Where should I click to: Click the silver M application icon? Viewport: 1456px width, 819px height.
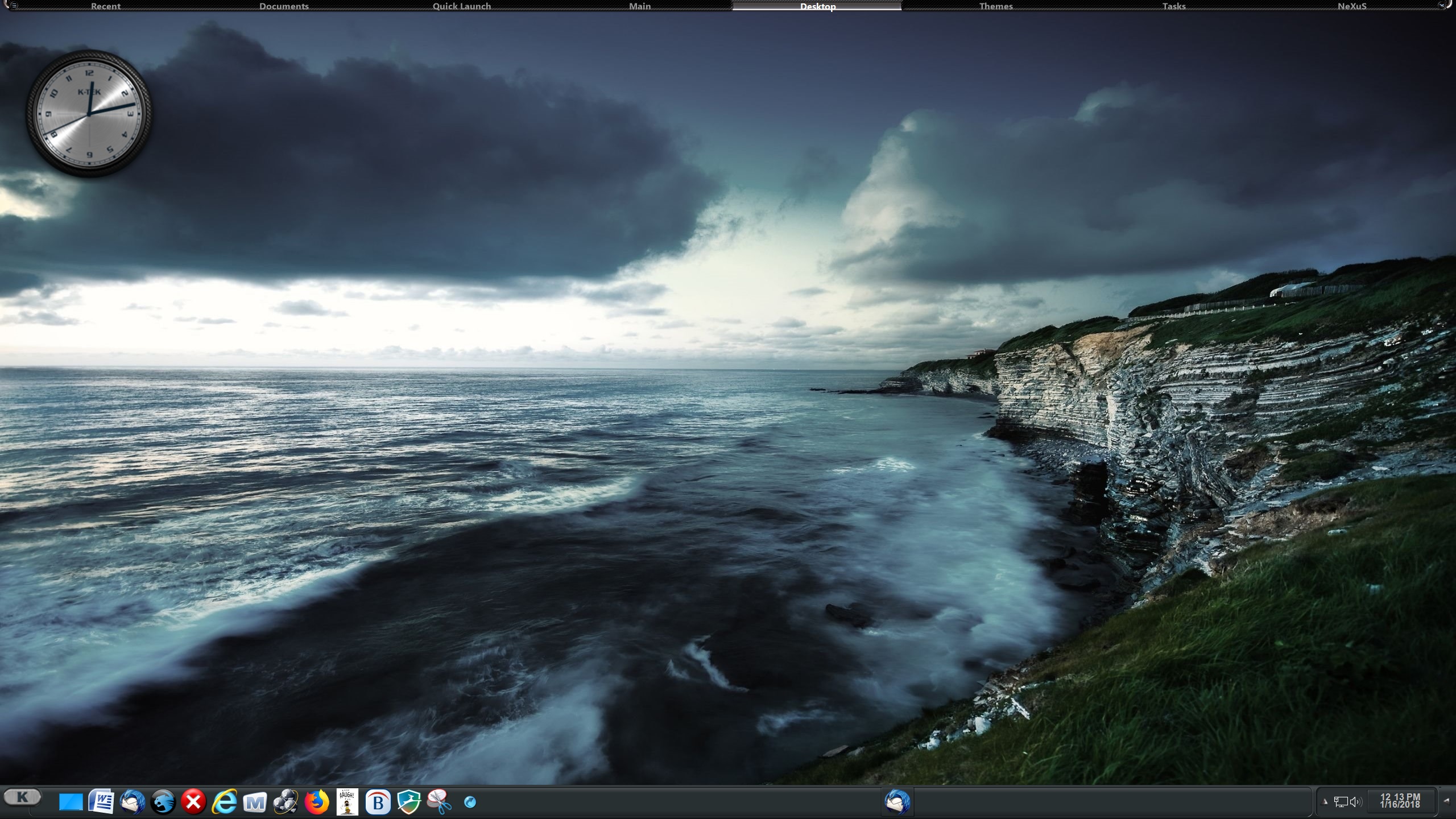pos(255,802)
